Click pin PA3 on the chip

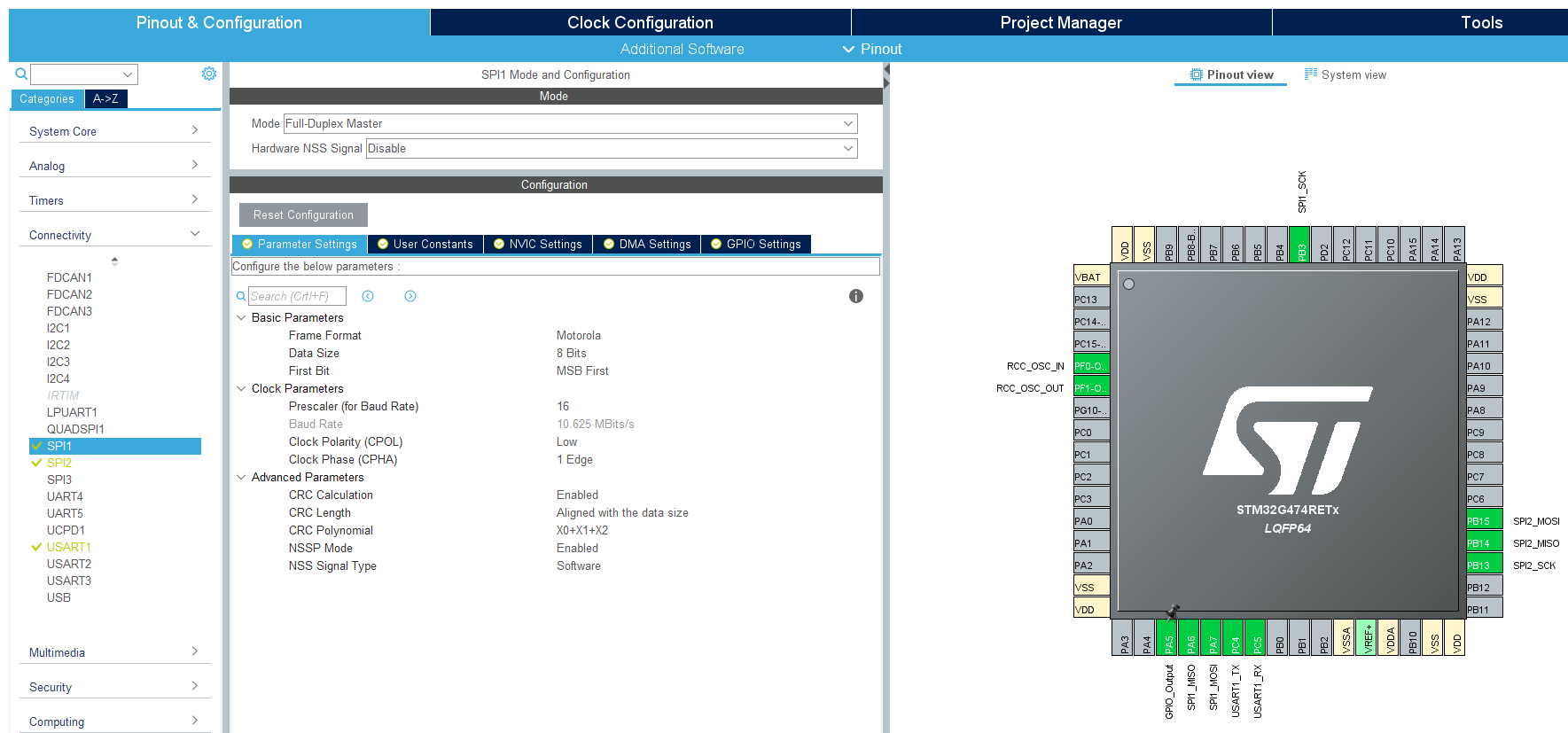pos(1123,637)
